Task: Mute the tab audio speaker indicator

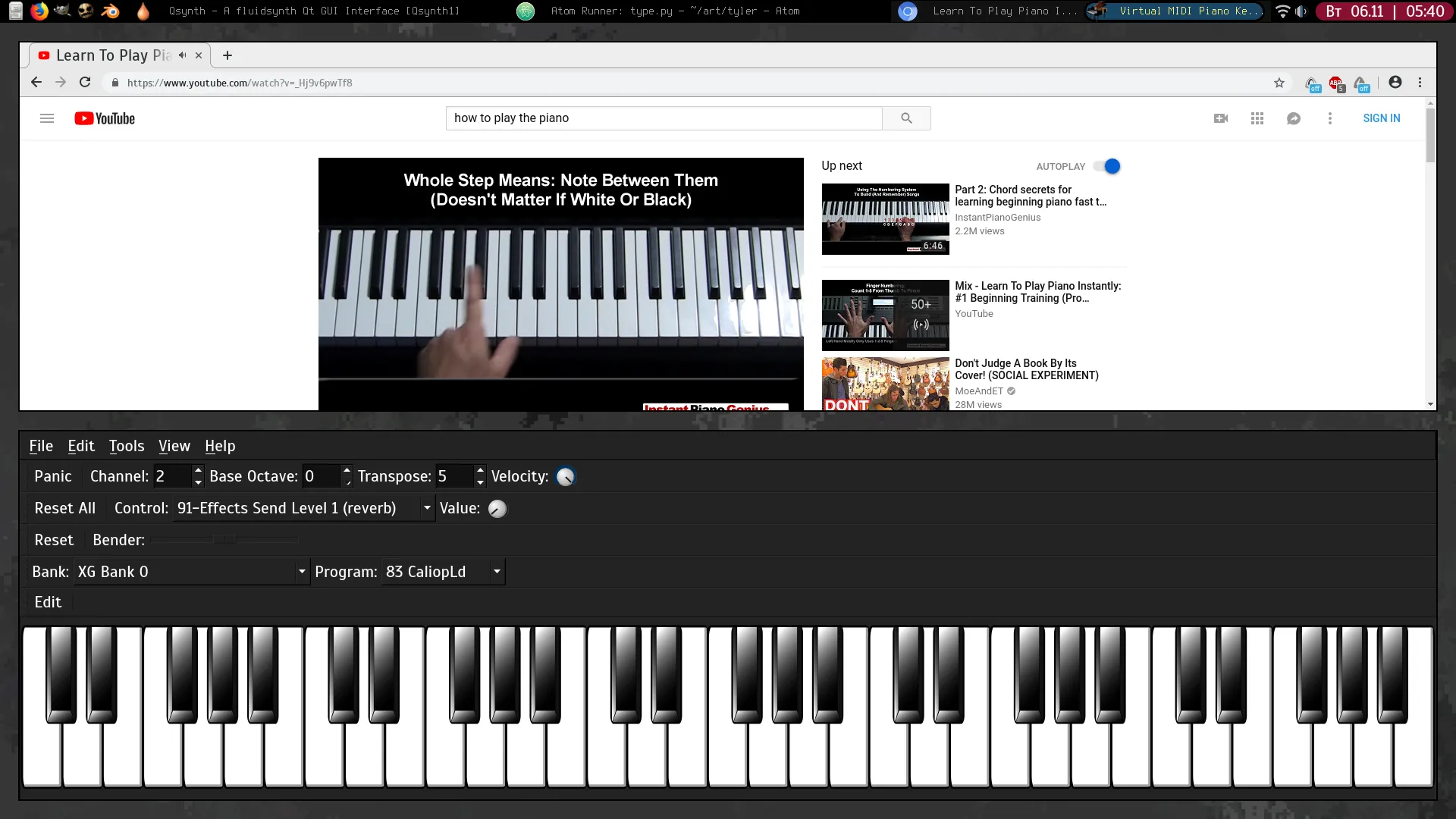Action: 182,55
